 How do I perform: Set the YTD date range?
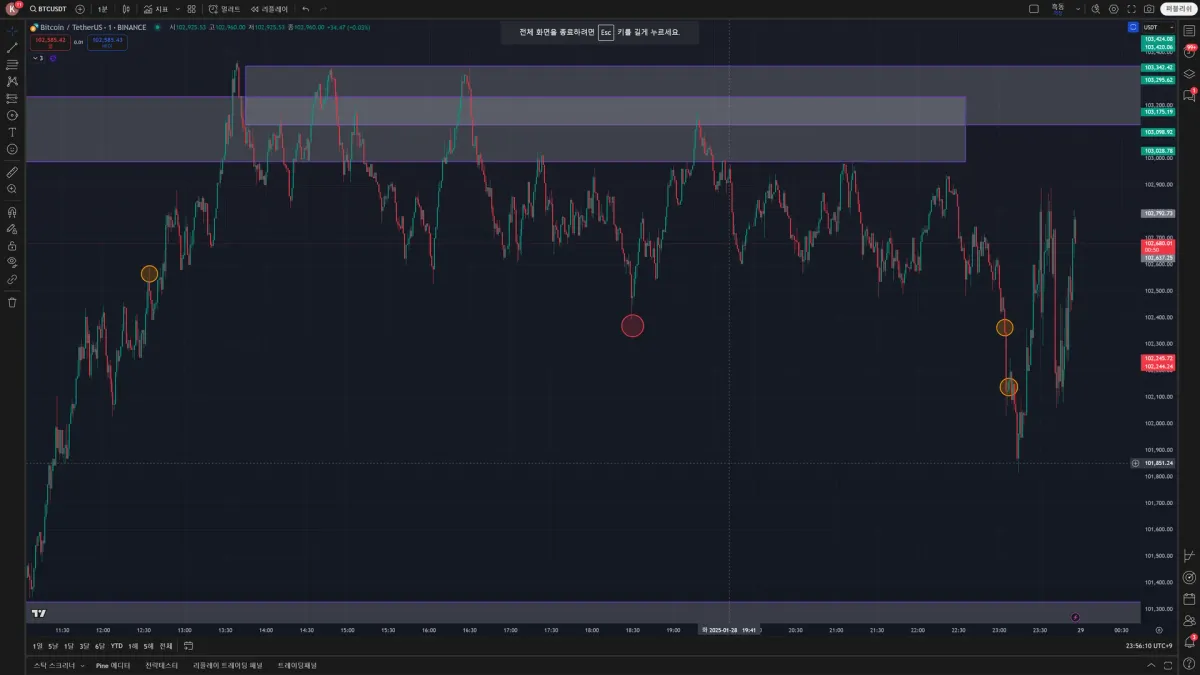pyautogui.click(x=117, y=646)
